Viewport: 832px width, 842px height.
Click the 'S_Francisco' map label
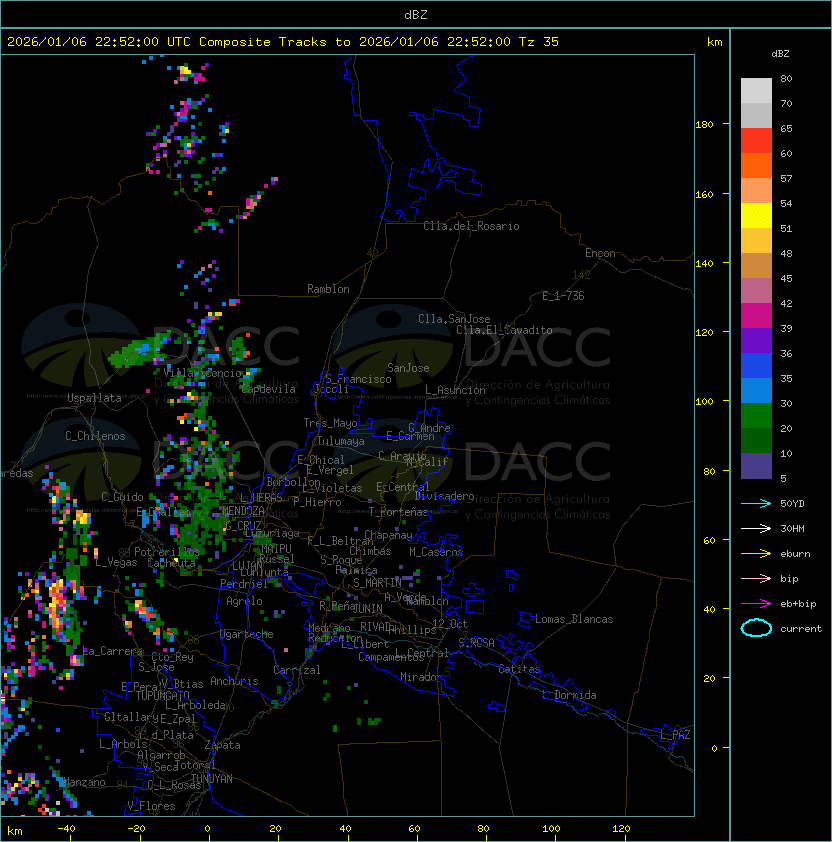point(358,379)
